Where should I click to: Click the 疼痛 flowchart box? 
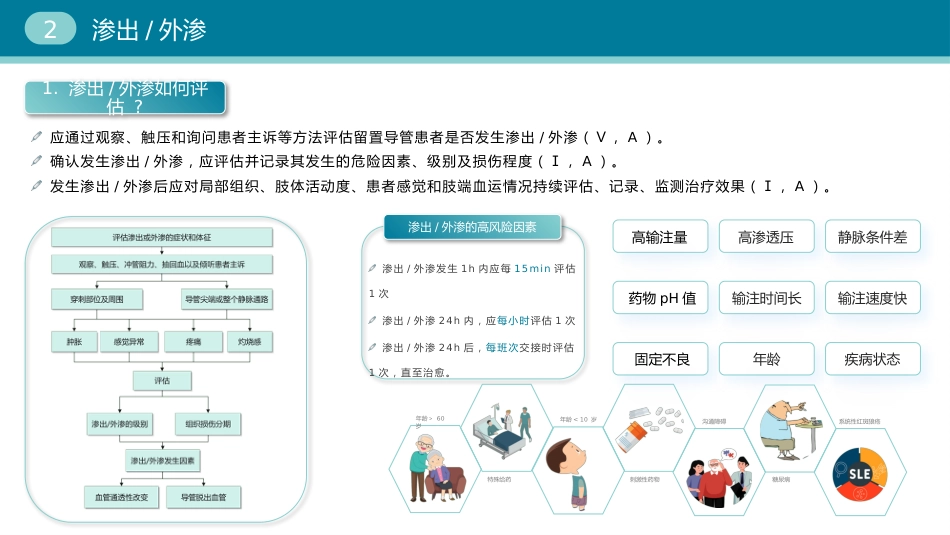(x=193, y=342)
